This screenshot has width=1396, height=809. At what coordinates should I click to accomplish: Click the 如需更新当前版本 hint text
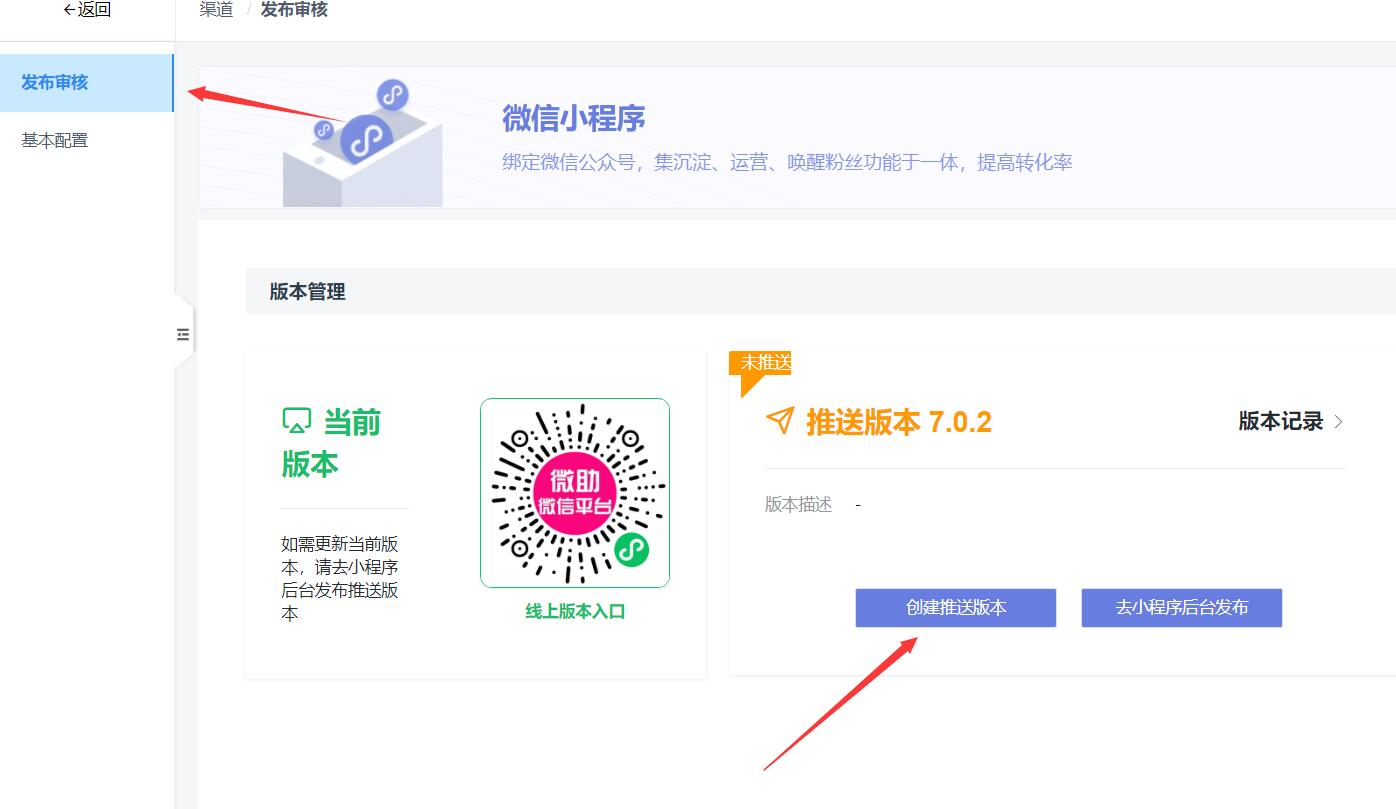point(340,579)
